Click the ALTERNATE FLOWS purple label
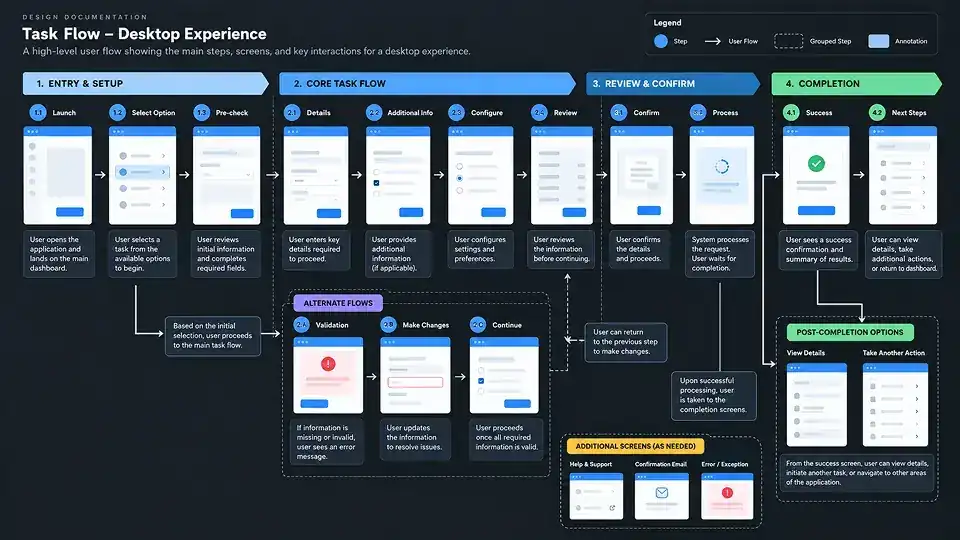960x540 pixels. pos(338,303)
